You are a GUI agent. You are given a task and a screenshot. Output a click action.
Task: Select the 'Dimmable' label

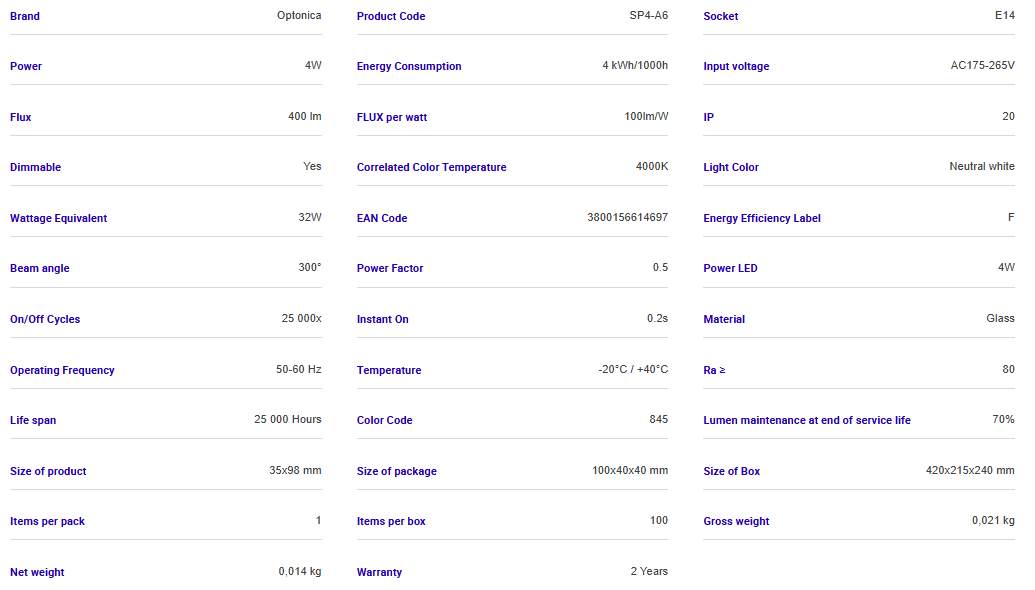pos(35,168)
